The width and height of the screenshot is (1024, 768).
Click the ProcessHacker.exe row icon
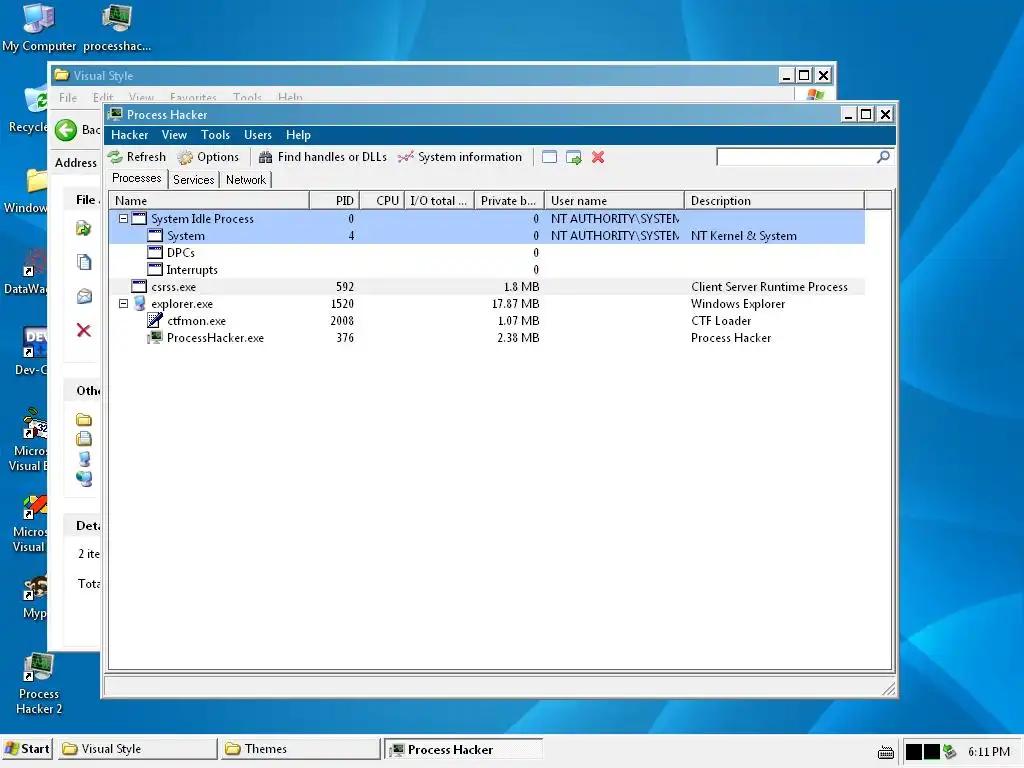(x=155, y=337)
